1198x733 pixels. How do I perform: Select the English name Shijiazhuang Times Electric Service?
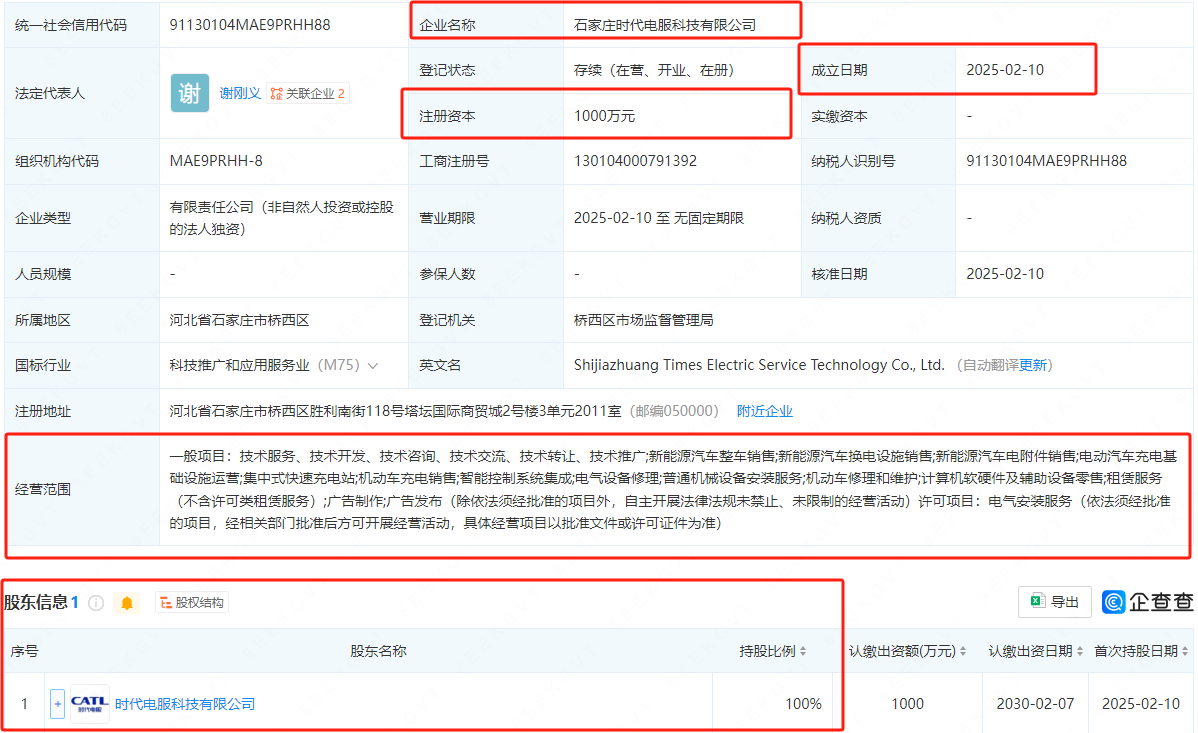coord(759,365)
